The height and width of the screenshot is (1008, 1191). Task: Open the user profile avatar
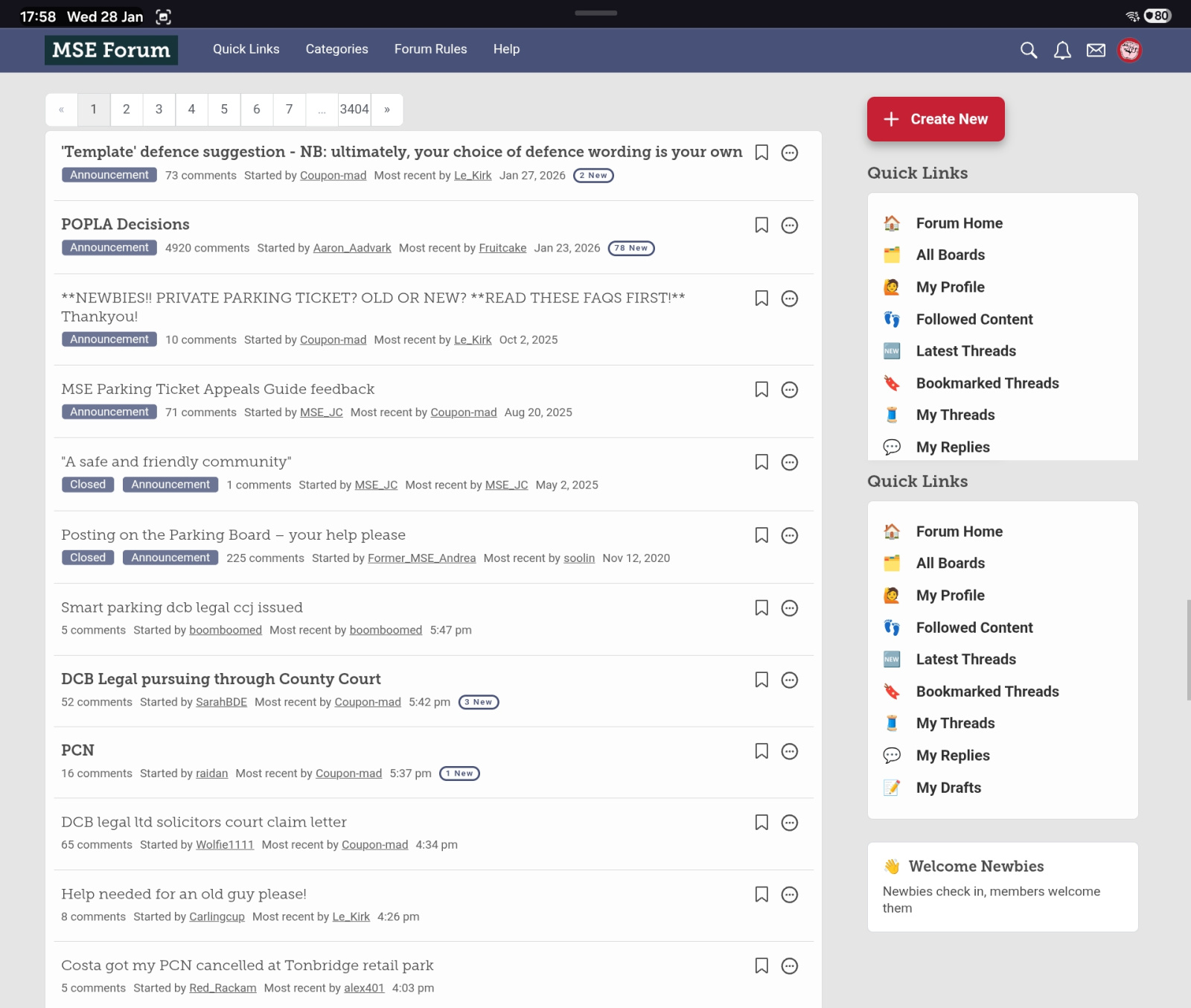(x=1129, y=50)
